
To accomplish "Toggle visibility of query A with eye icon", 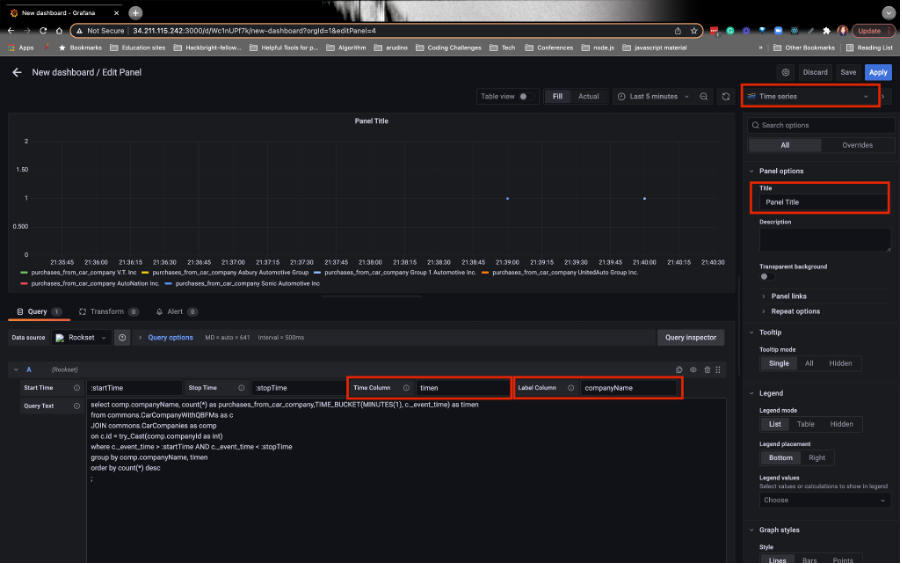I will coord(693,370).
